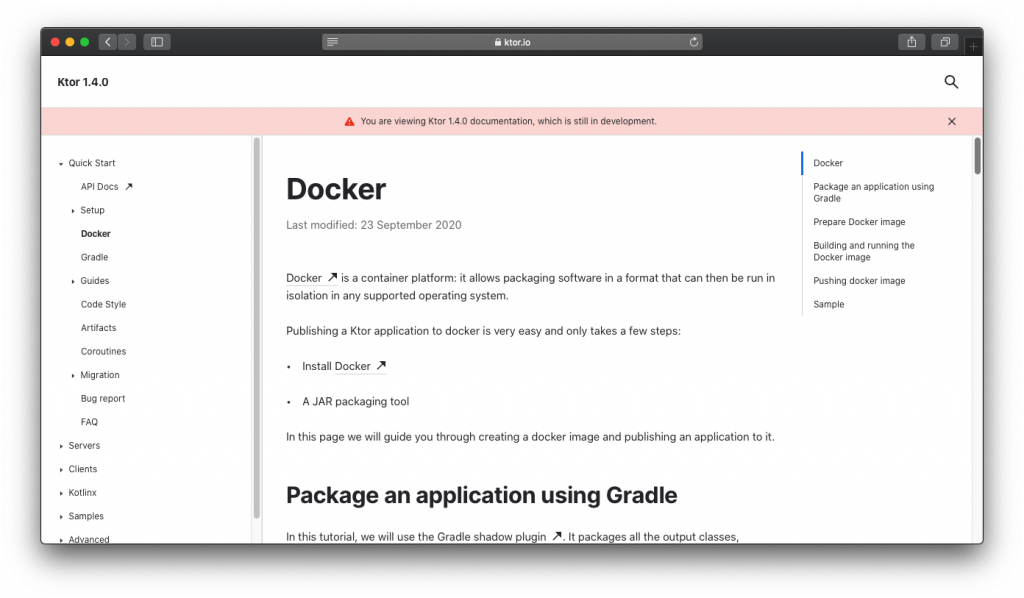Viewport: 1024px width, 598px height.
Task: Expand the Servers section
Action: 61,446
